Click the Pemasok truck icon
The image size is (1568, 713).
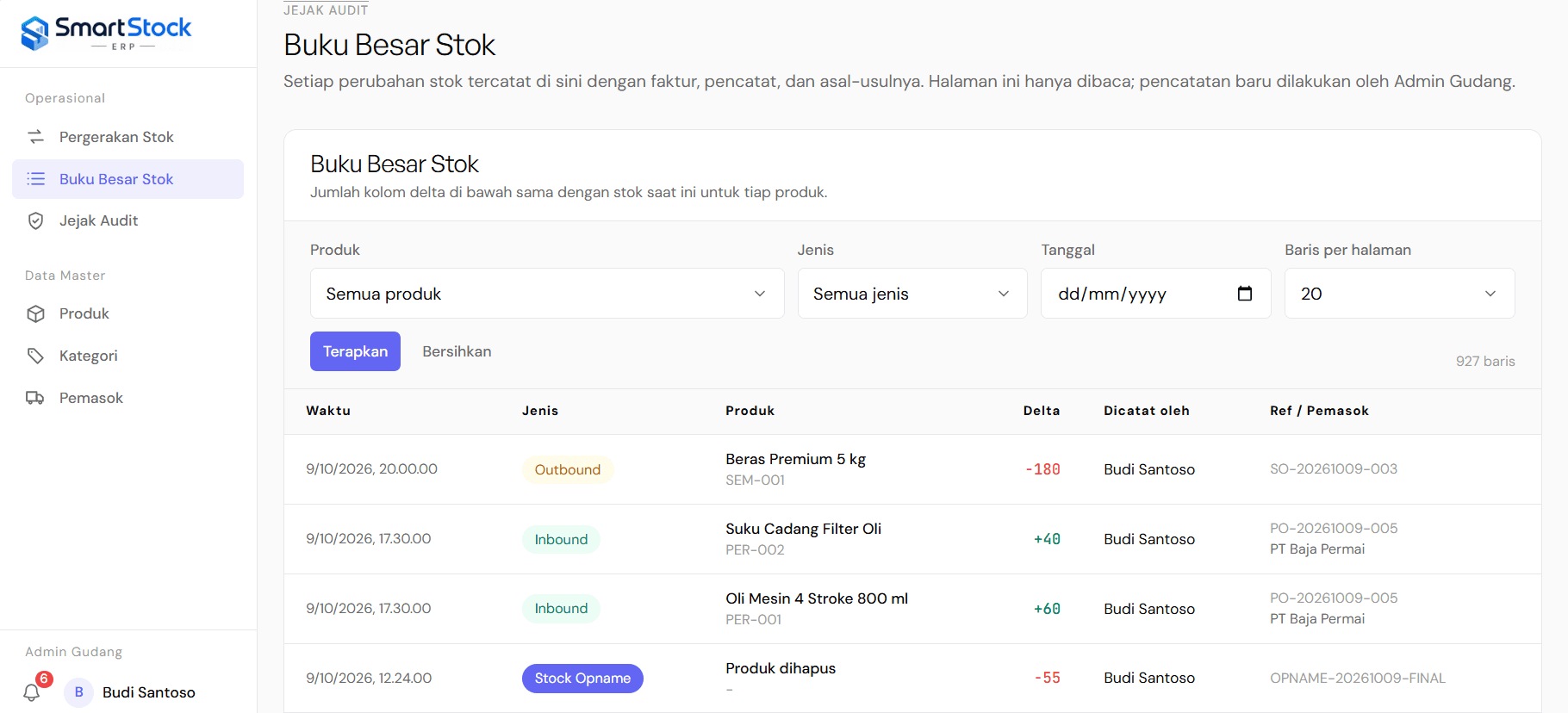tap(35, 398)
